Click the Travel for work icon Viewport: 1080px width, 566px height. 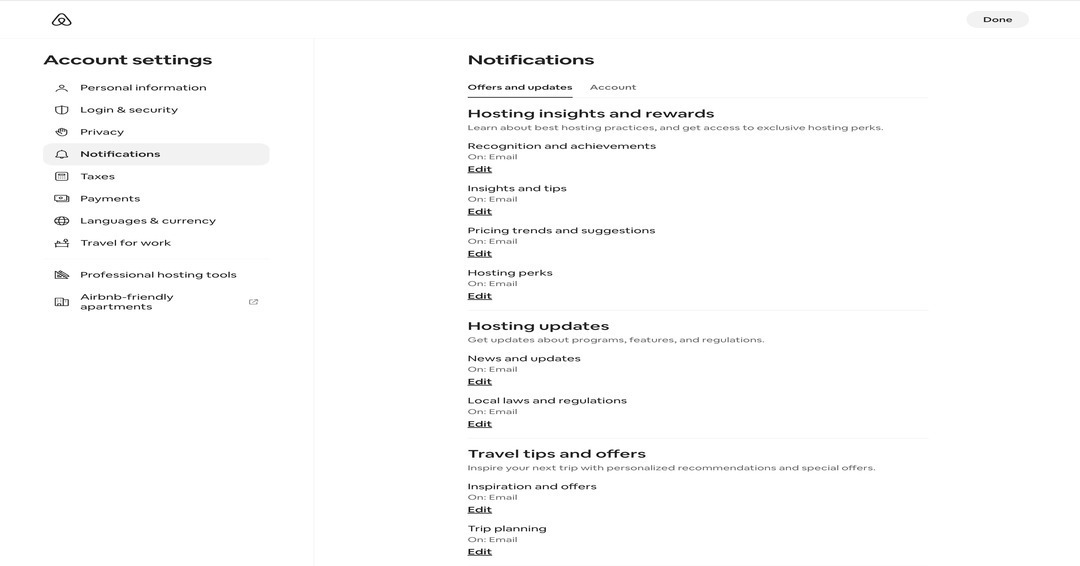pos(62,243)
